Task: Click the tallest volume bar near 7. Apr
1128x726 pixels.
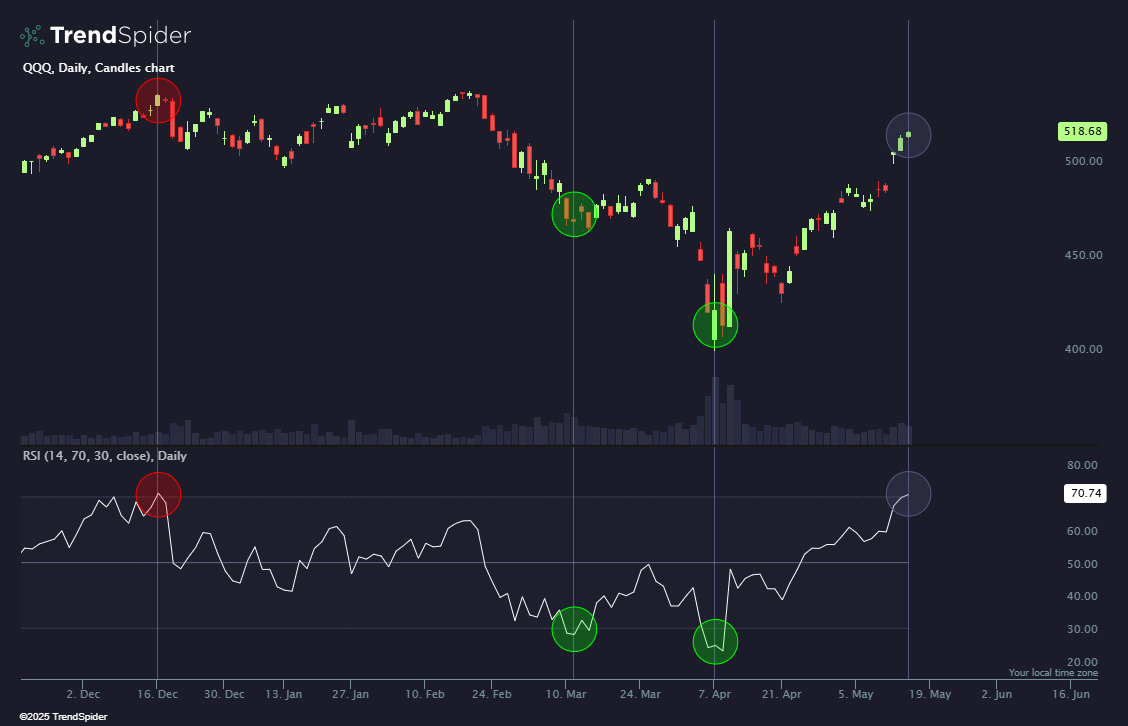Action: click(715, 411)
